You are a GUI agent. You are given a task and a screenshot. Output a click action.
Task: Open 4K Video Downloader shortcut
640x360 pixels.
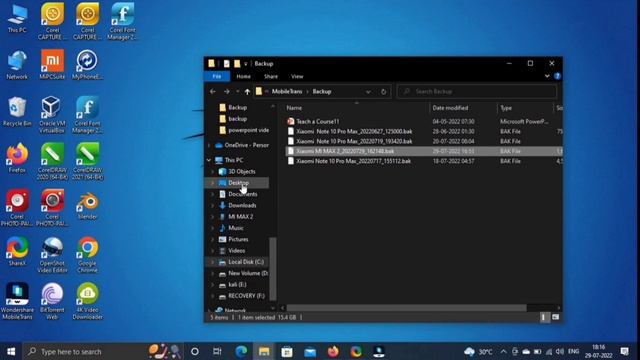[x=87, y=301]
